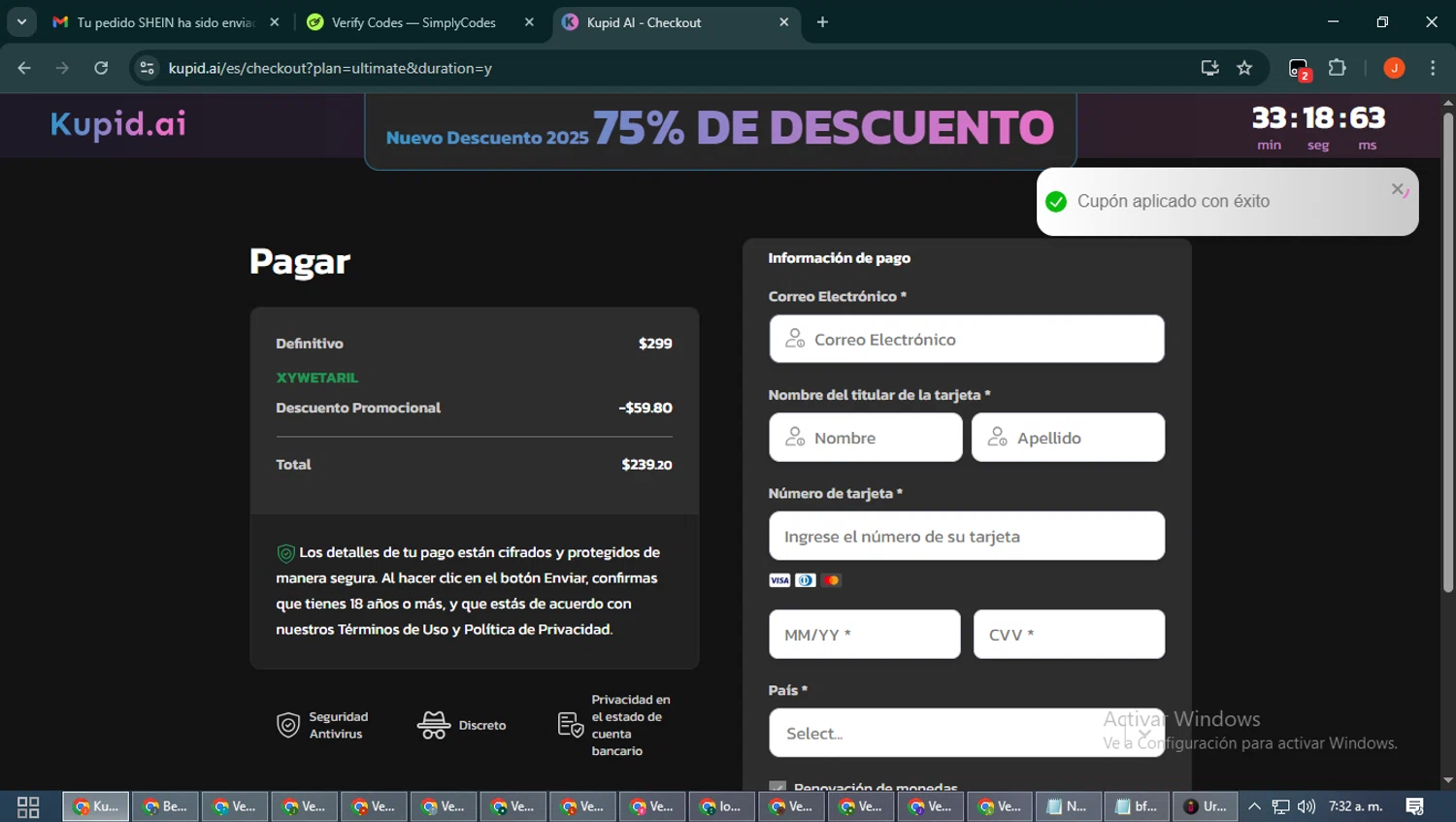The height and width of the screenshot is (822, 1456).
Task: Click the MM/YY expiry field
Action: 865,635
